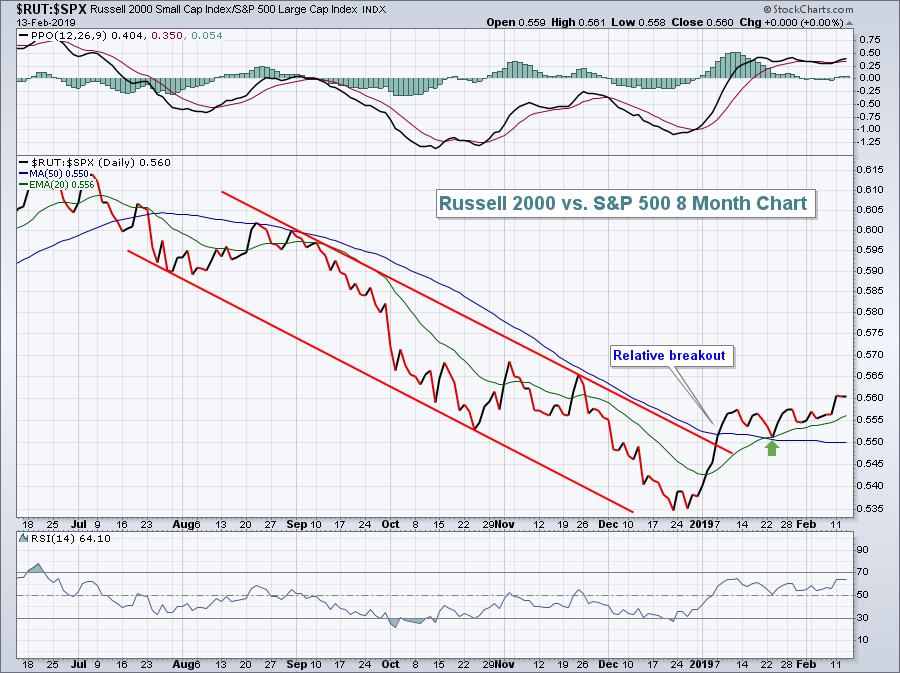The image size is (900, 673).
Task: Click the RSI 70 overbought level label
Action: click(x=862, y=573)
